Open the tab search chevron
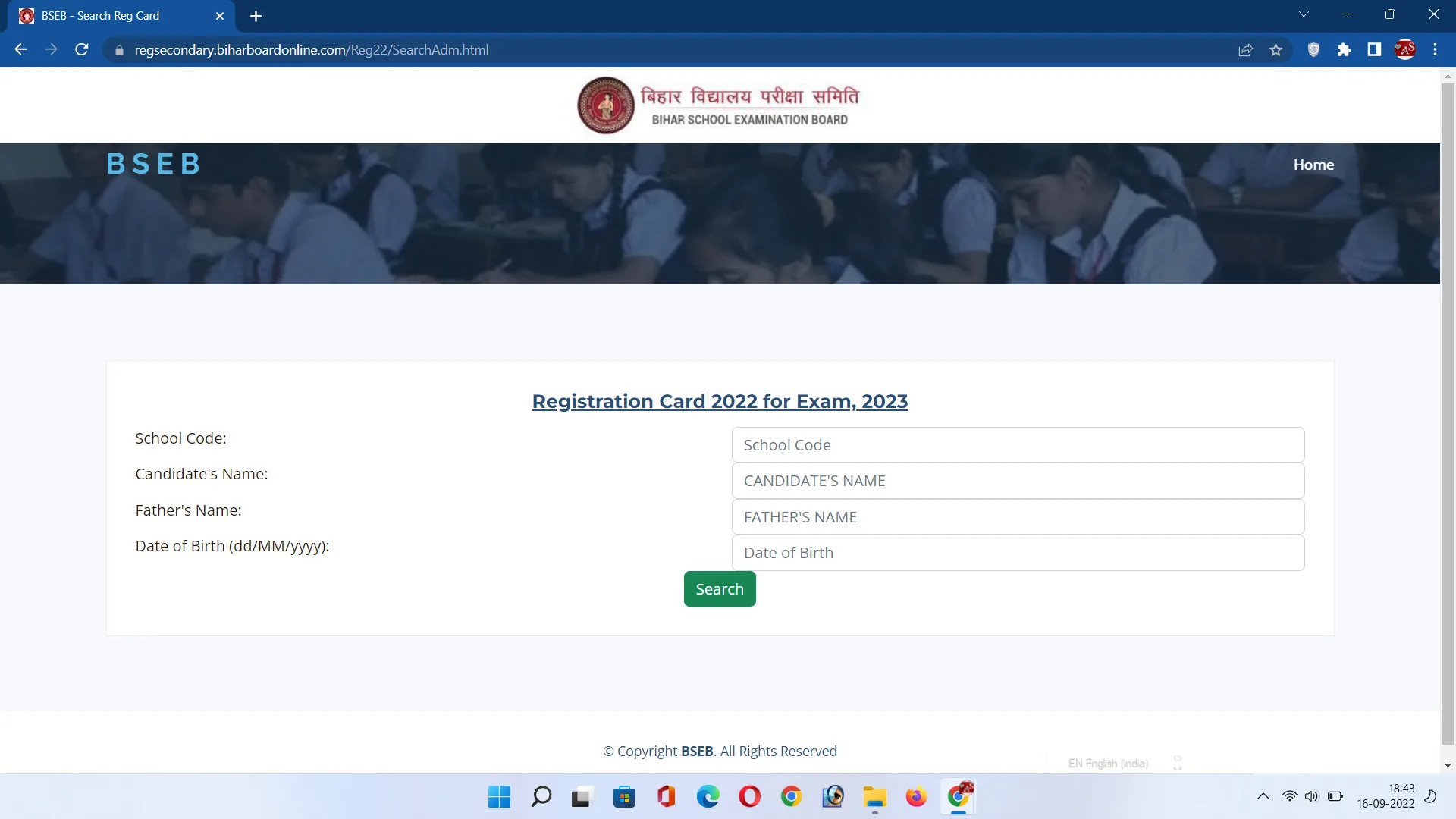 [1304, 14]
